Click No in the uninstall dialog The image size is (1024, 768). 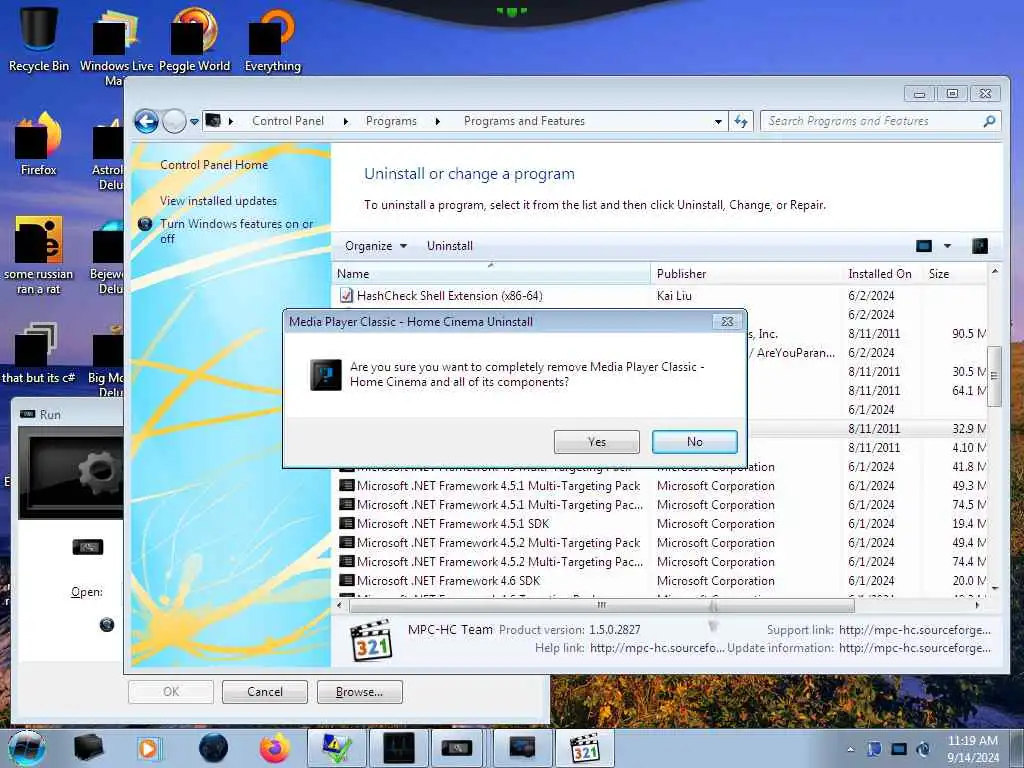tap(695, 442)
